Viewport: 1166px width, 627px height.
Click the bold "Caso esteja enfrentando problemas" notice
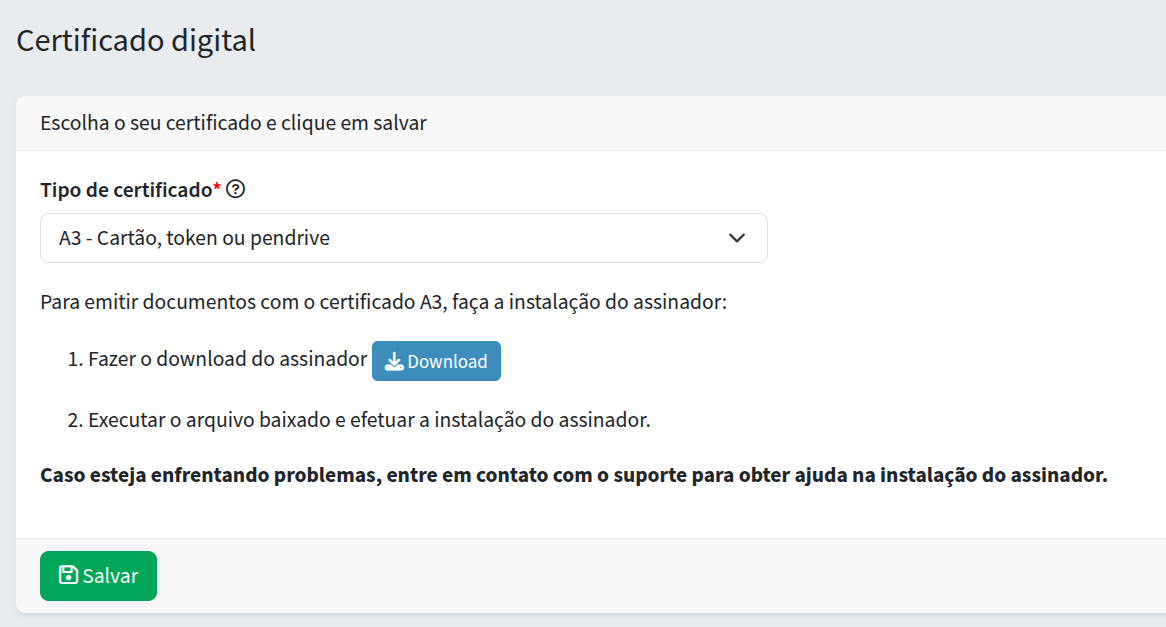pyautogui.click(x=573, y=475)
